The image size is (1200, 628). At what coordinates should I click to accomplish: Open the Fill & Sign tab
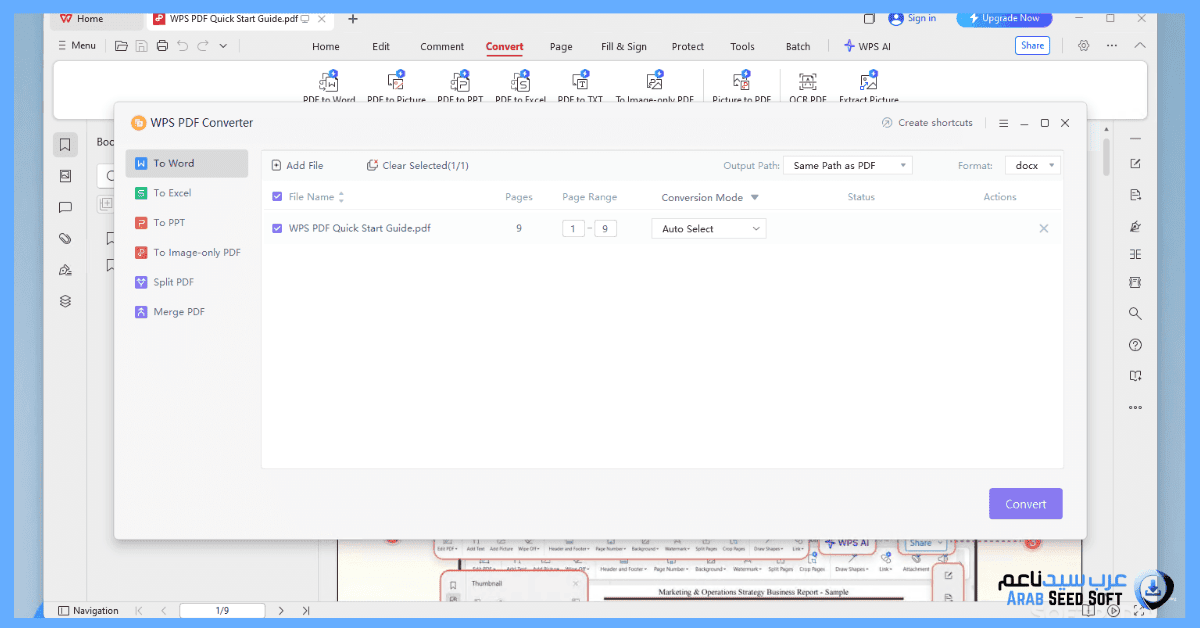pyautogui.click(x=623, y=46)
